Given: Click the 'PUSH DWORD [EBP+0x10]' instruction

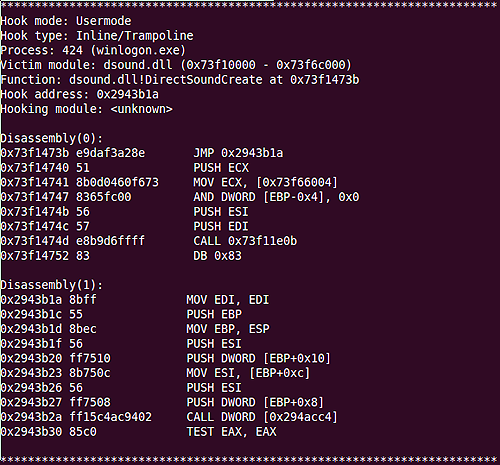Looking at the screenshot, I should pyautogui.click(x=258, y=358).
